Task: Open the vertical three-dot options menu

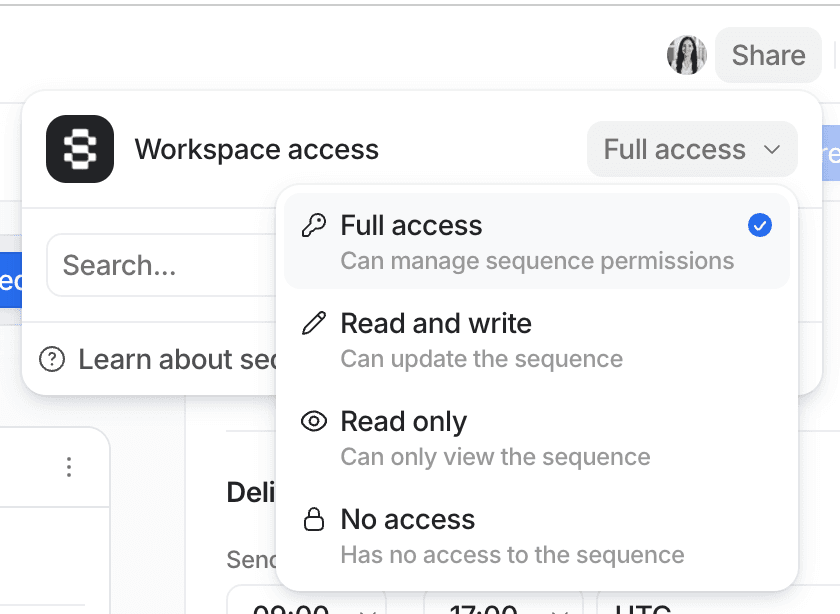Action: pos(69,467)
